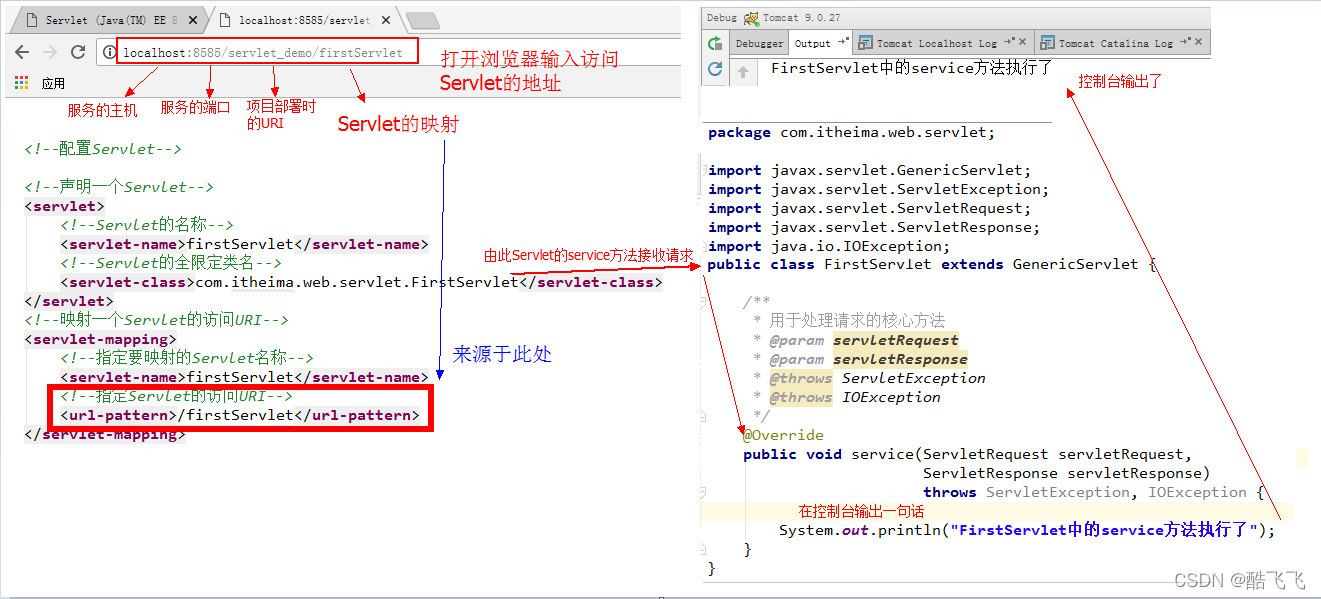Click the package com.itheima.web.servlet line
This screenshot has width=1321, height=599.
pyautogui.click(x=851, y=132)
